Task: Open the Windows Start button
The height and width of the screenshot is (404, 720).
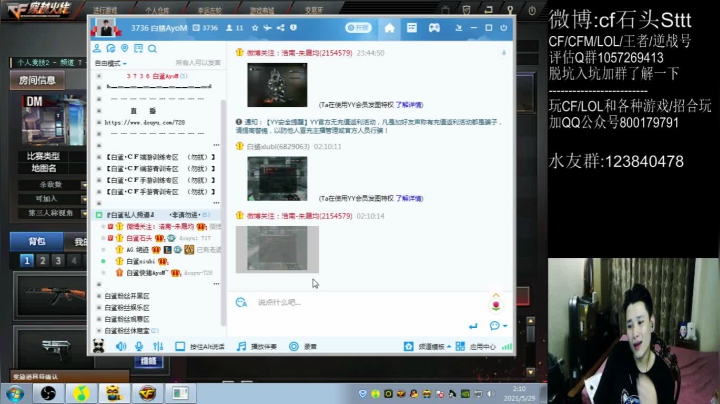Action: pyautogui.click(x=15, y=393)
